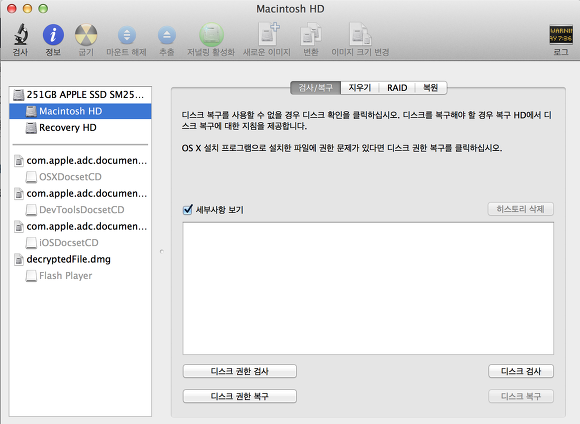Click the Macintosh HD window title
The image size is (580, 424).
(290, 9)
